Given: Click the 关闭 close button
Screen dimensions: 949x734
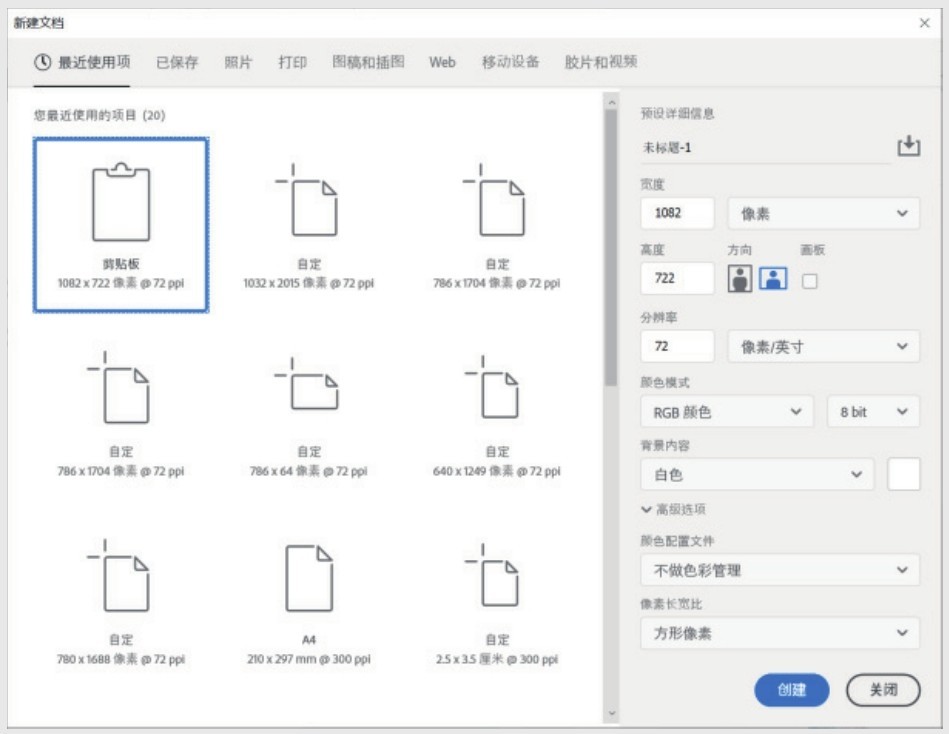Looking at the screenshot, I should (x=883, y=690).
